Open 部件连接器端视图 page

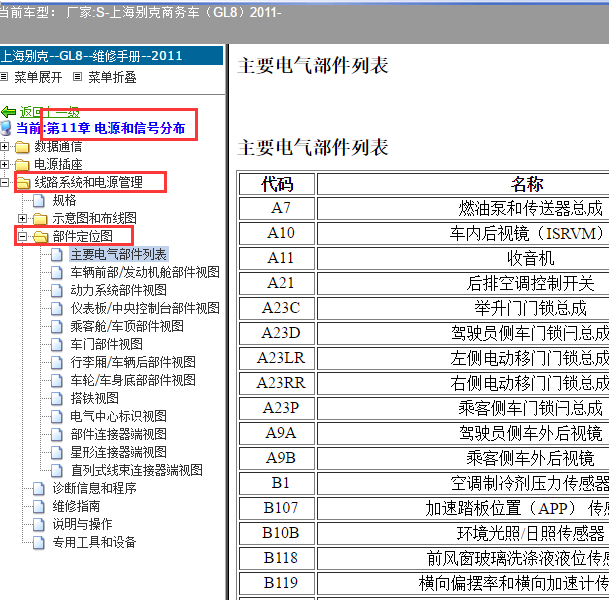(118, 434)
